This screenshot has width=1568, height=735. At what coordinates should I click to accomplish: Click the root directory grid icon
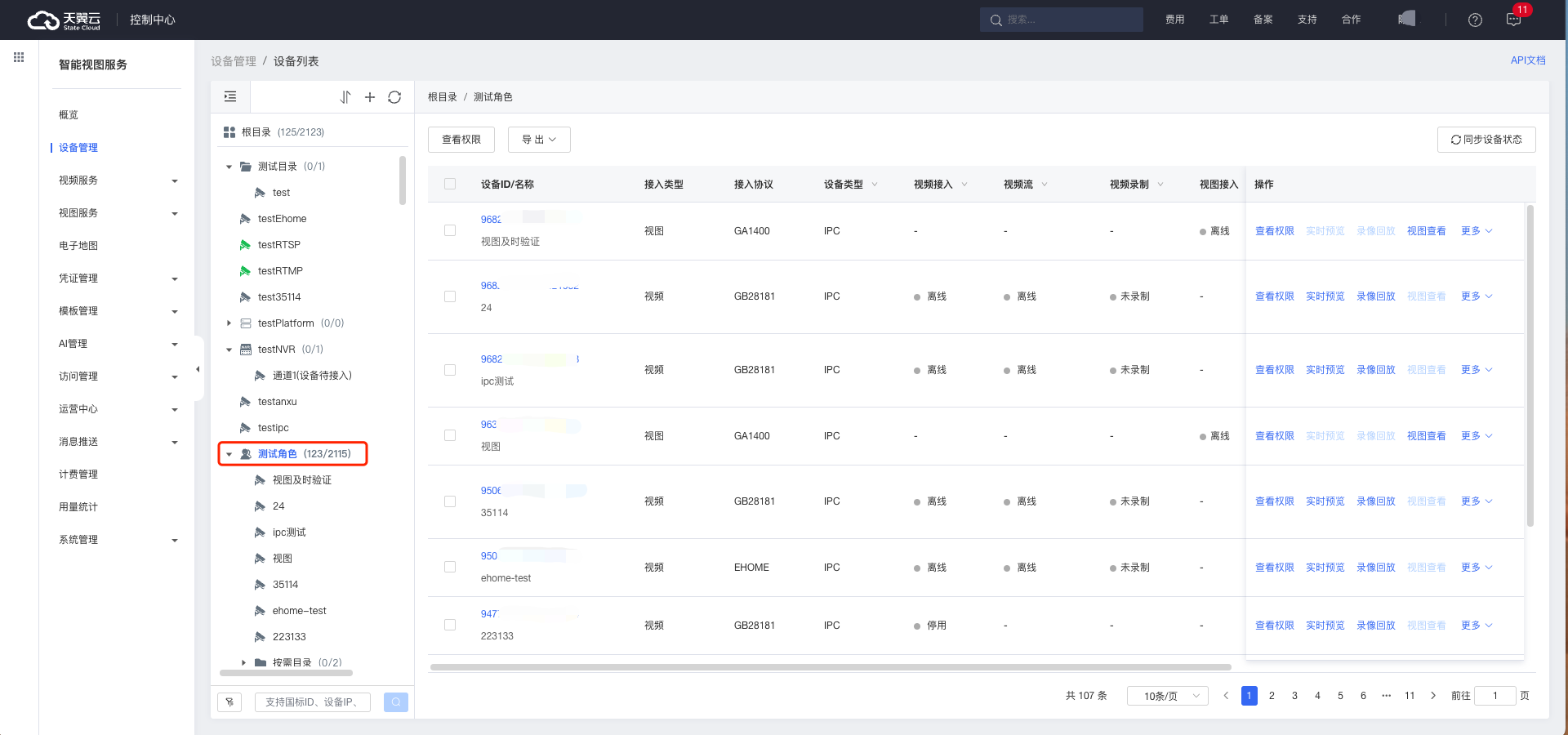(229, 132)
